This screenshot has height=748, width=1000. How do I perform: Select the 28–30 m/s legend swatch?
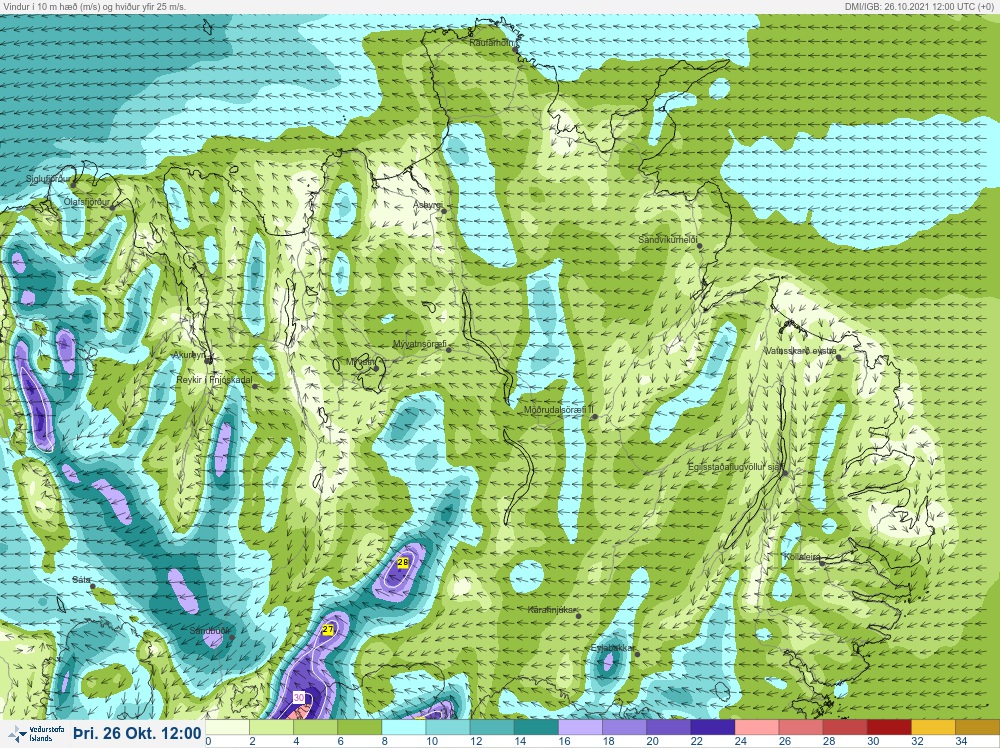point(844,728)
